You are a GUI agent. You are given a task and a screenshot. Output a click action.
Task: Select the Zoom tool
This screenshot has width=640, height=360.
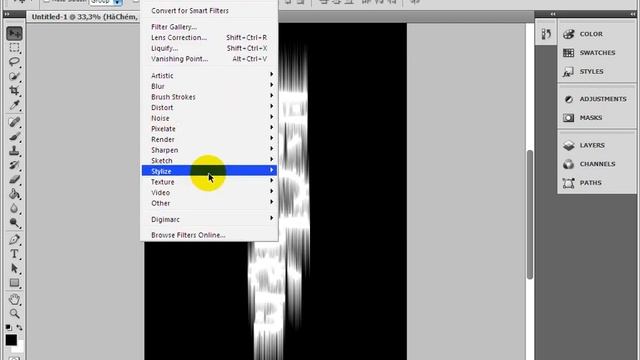(x=14, y=313)
